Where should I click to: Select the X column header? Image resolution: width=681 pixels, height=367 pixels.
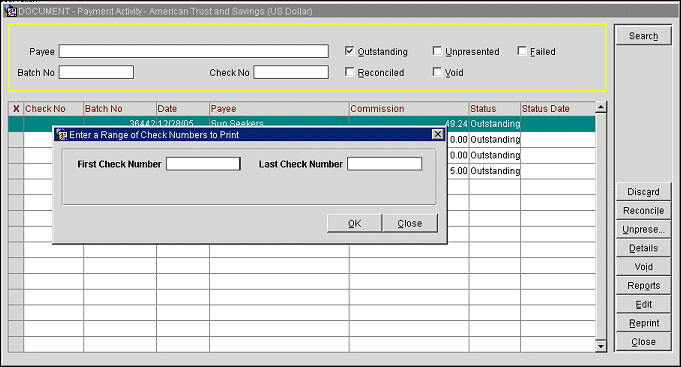tap(16, 109)
